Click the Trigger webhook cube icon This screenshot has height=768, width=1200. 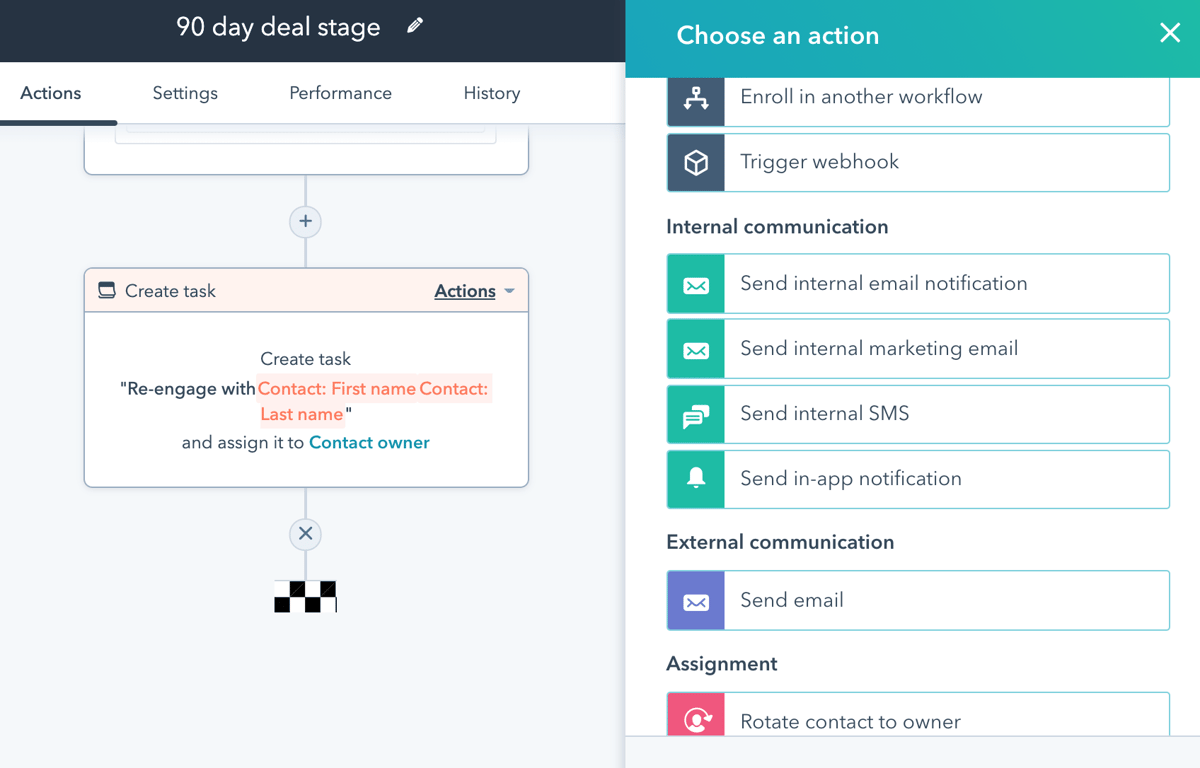click(695, 162)
